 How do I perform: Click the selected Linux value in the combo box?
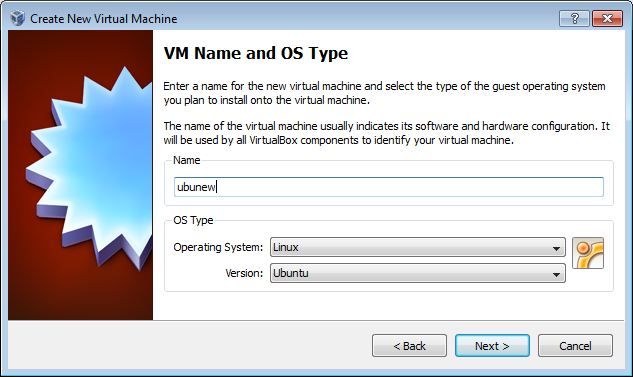(x=285, y=247)
